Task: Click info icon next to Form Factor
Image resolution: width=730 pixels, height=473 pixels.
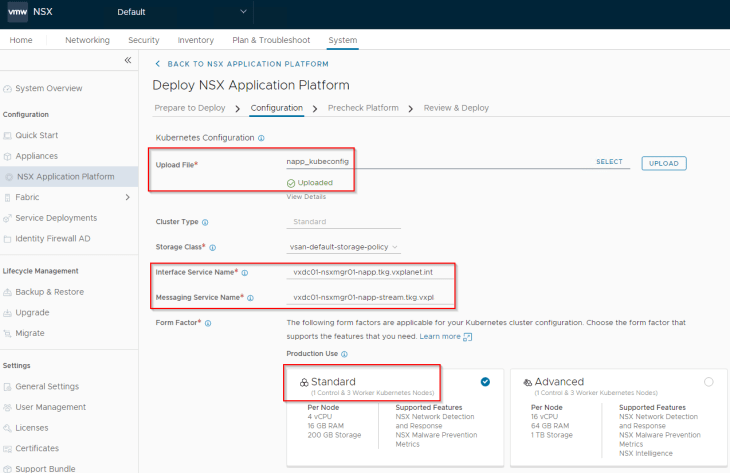Action: tap(208, 323)
